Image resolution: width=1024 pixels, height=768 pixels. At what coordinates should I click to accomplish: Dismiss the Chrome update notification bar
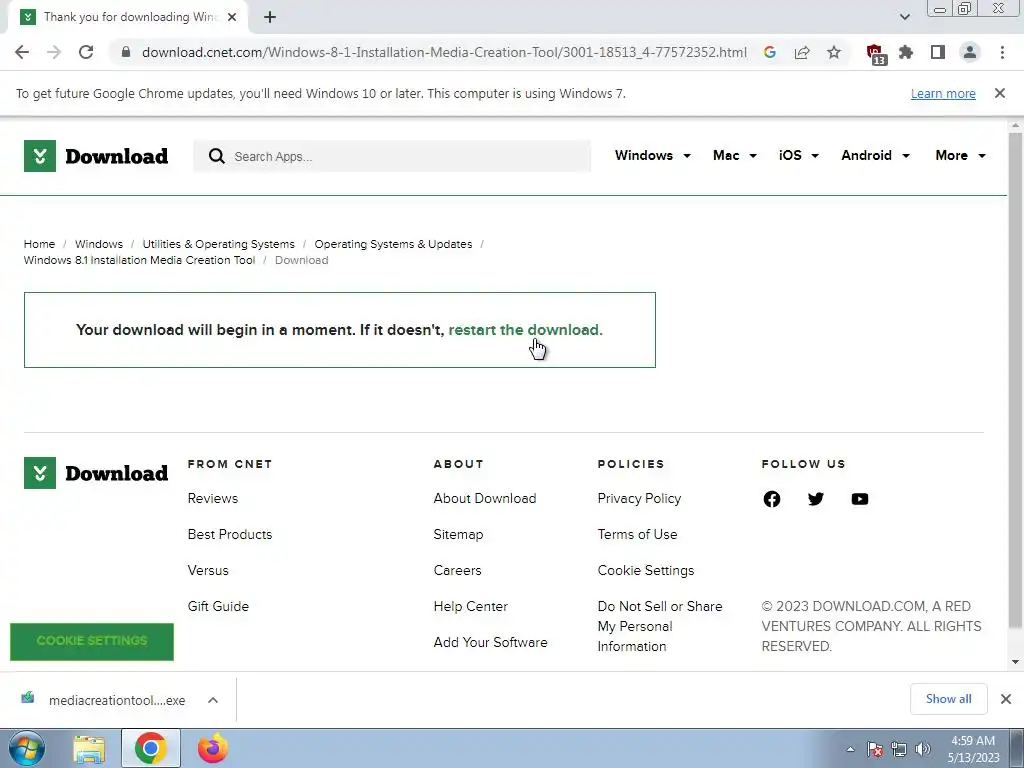1000,93
